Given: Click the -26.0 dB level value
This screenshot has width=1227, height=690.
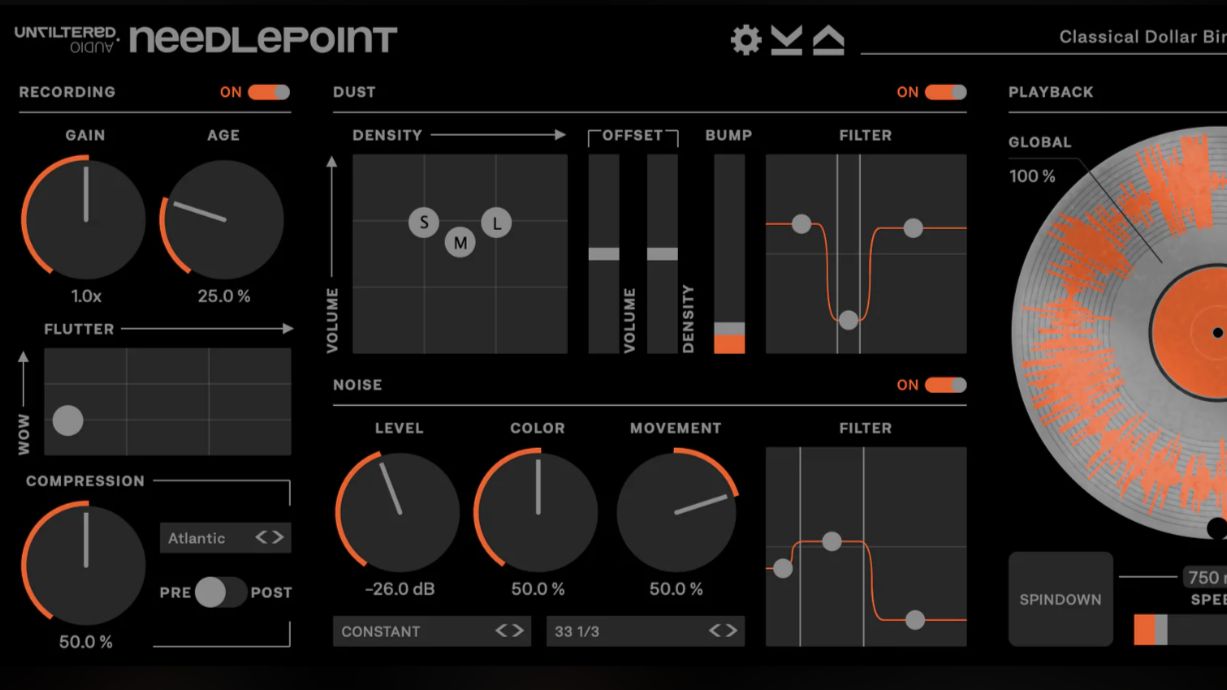Looking at the screenshot, I should 399,589.
